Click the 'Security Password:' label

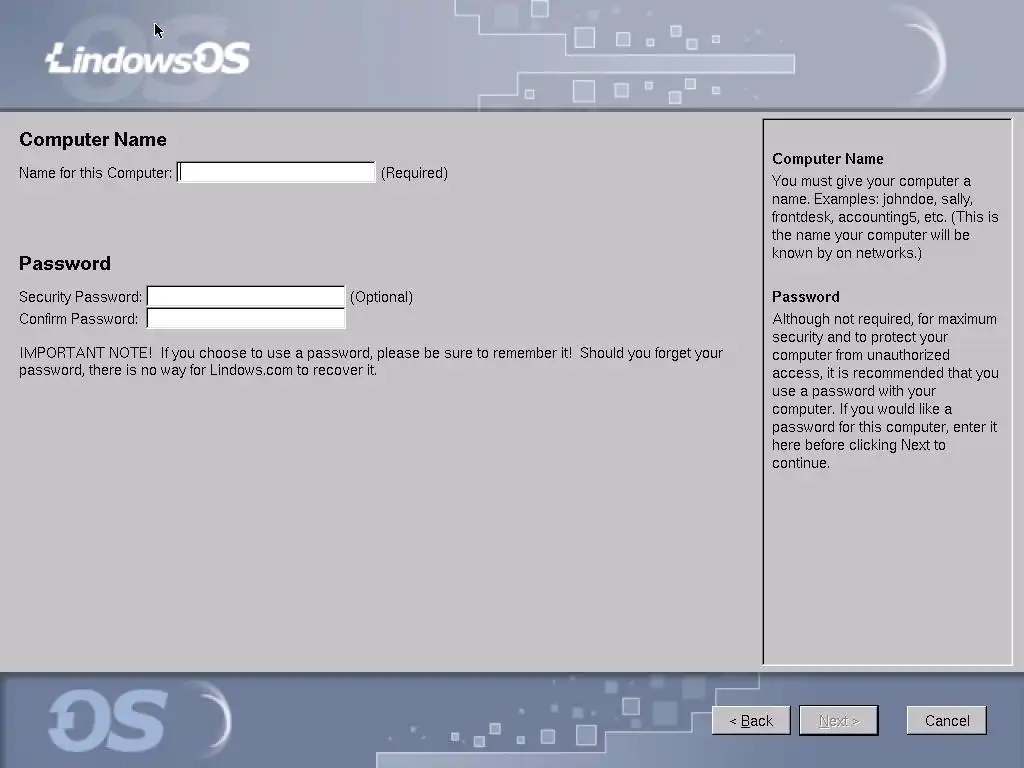pyautogui.click(x=80, y=297)
